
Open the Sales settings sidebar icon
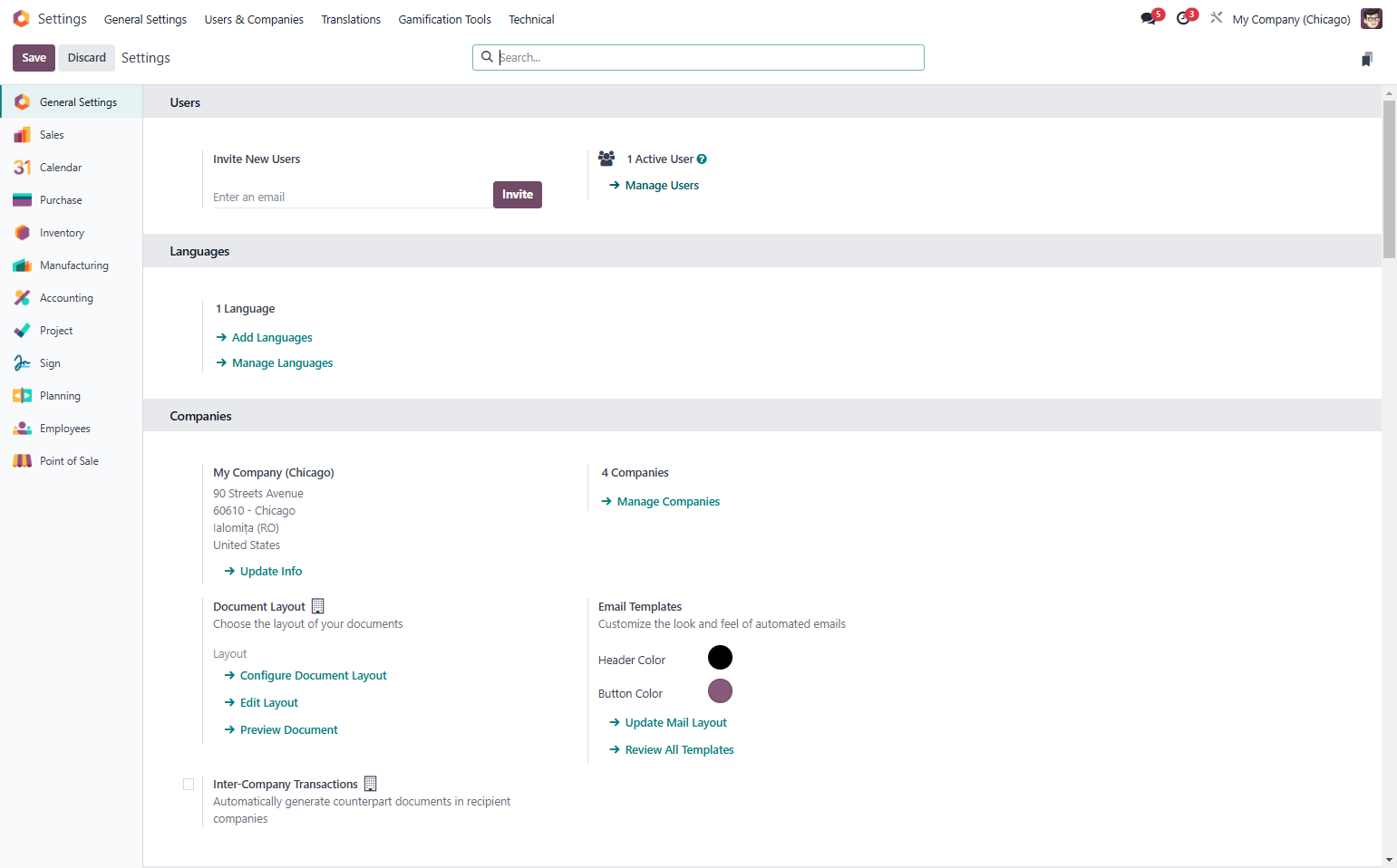(23, 134)
